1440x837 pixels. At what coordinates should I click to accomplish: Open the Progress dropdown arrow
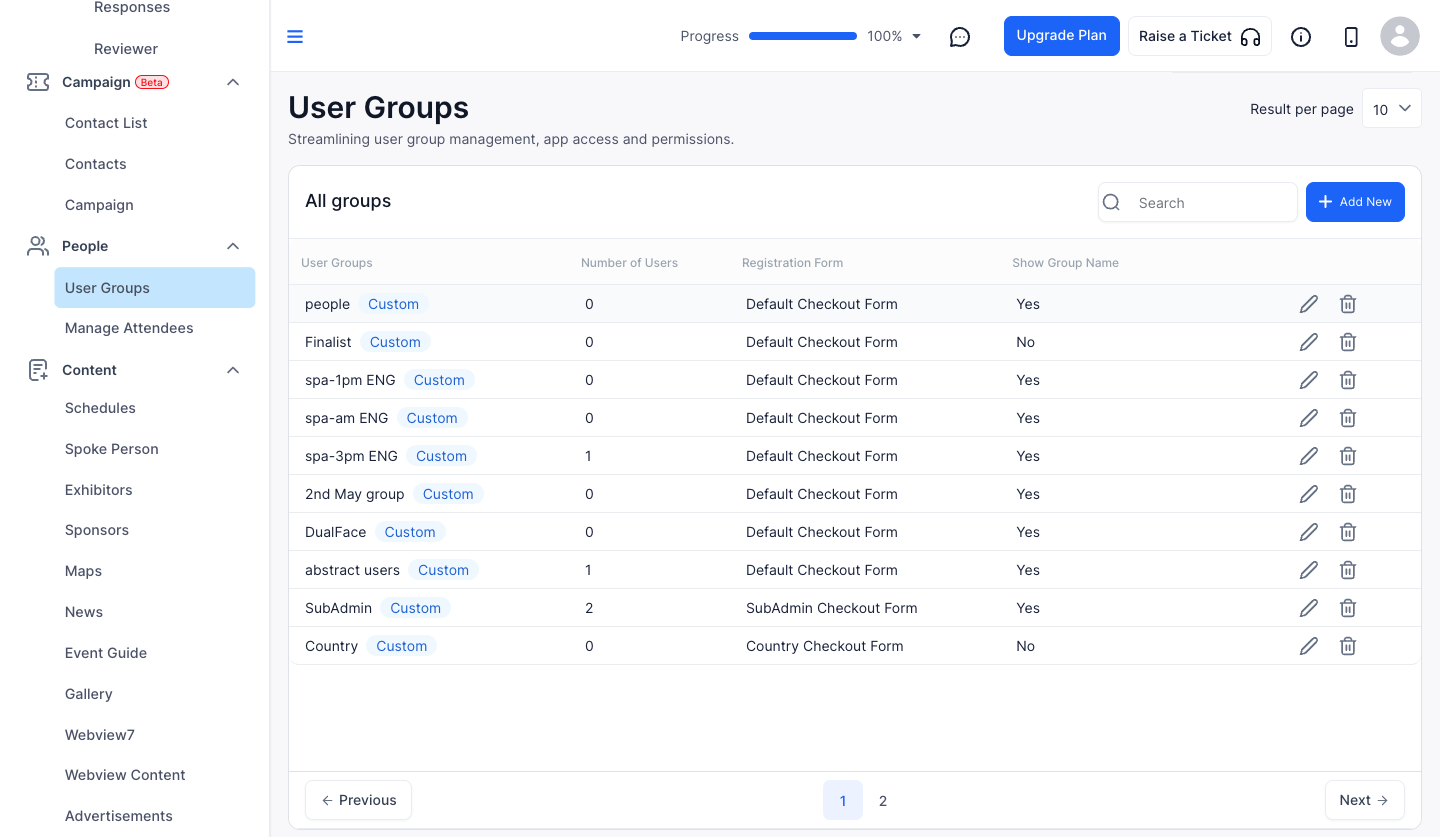click(x=917, y=36)
